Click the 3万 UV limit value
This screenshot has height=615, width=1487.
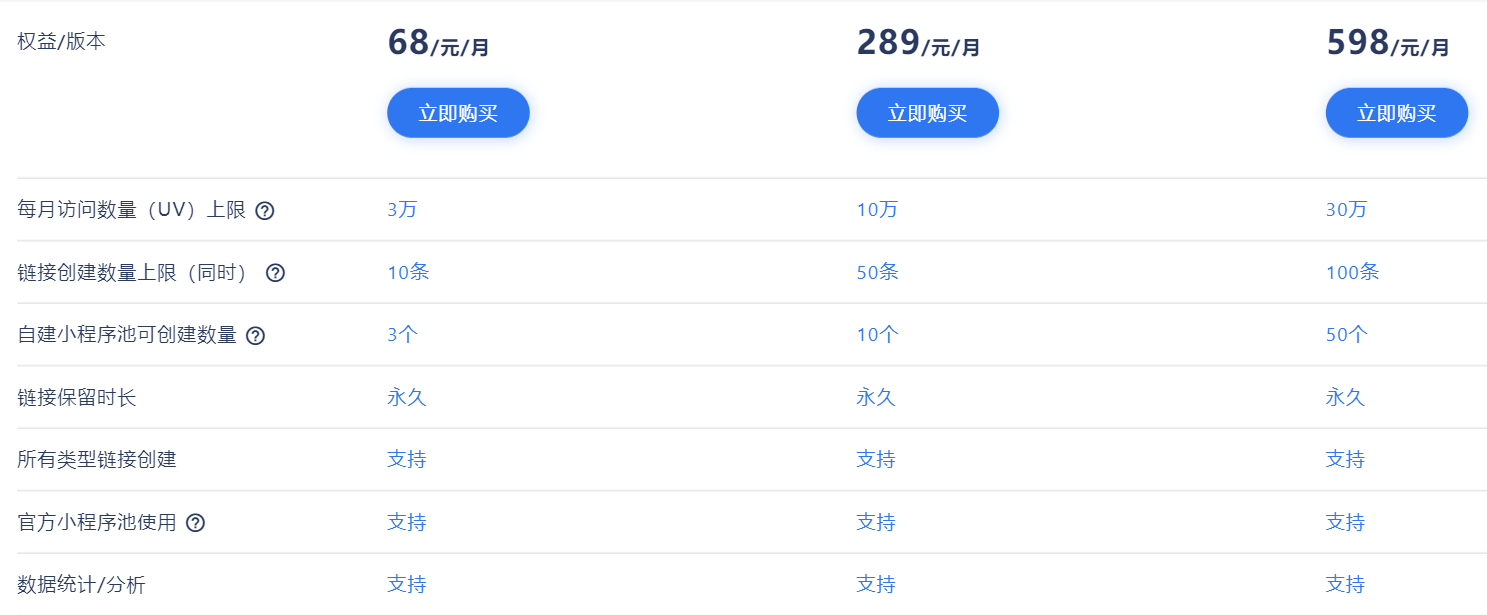pos(404,210)
